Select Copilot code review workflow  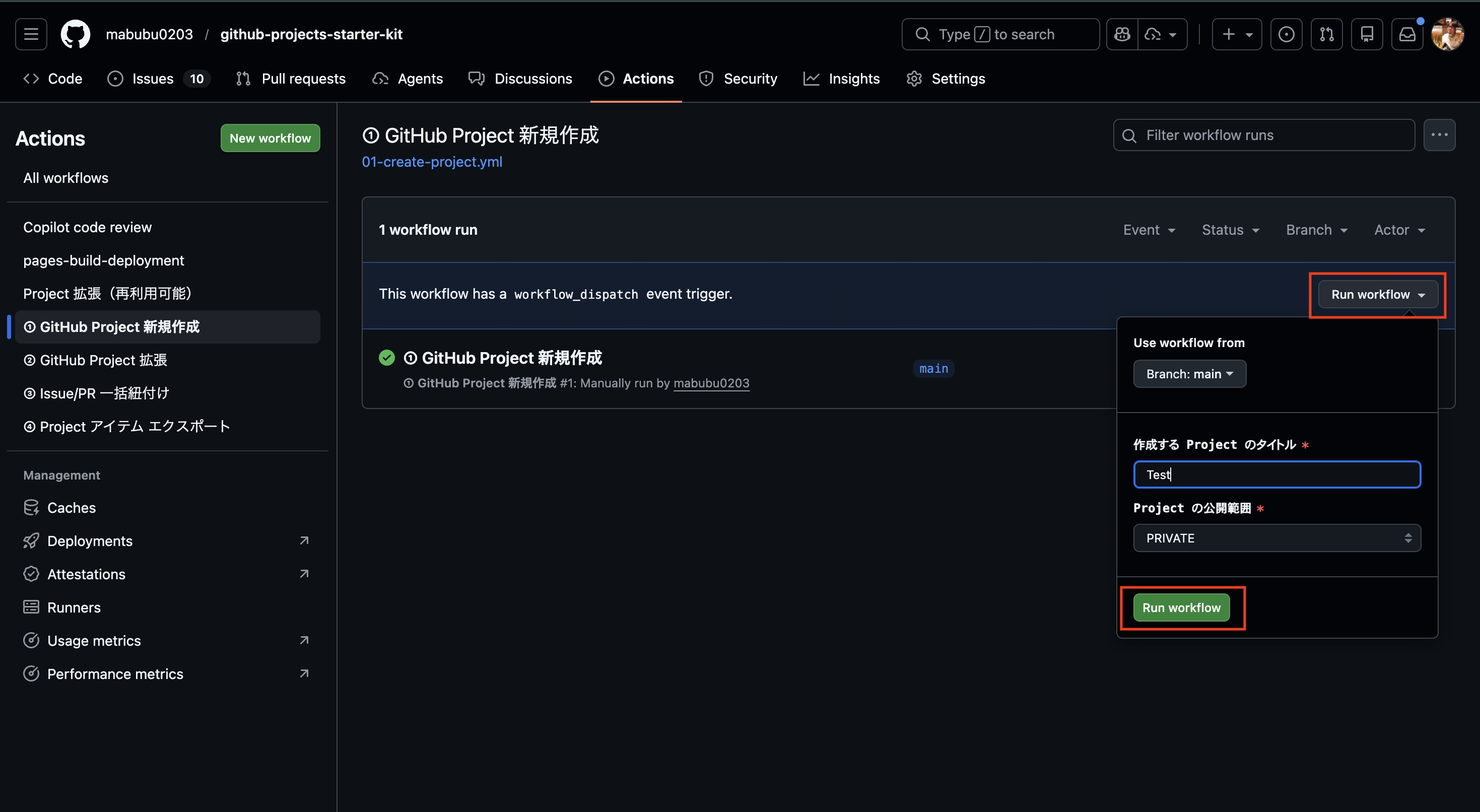click(x=168, y=228)
